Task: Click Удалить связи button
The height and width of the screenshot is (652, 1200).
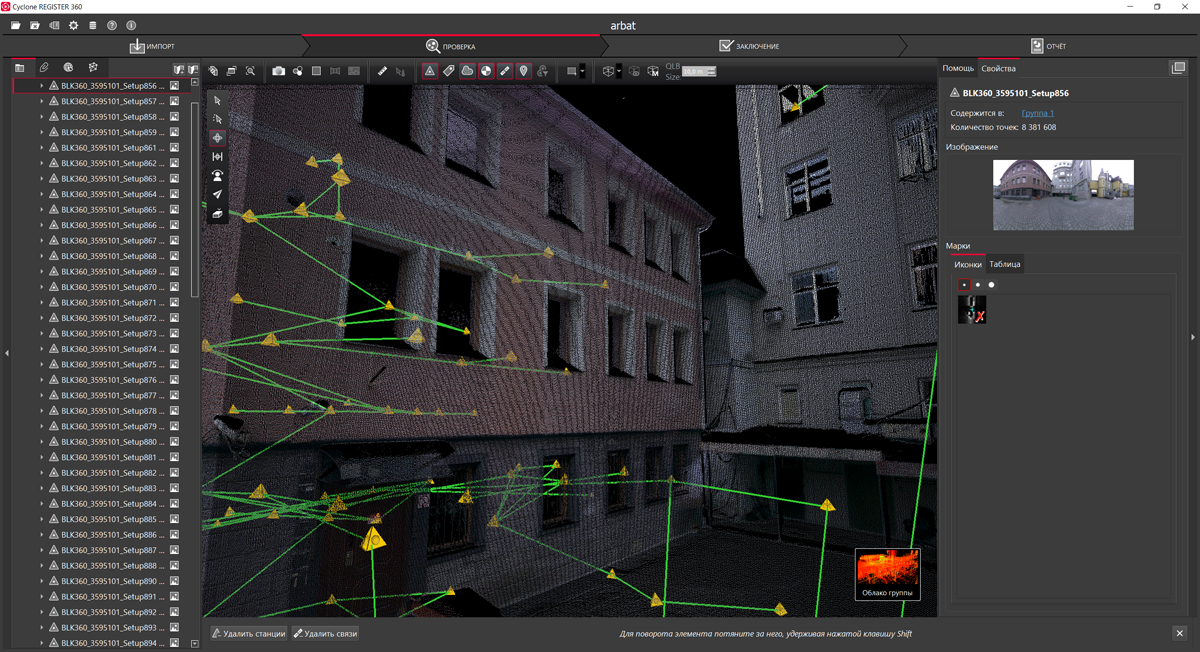Action: click(x=325, y=633)
